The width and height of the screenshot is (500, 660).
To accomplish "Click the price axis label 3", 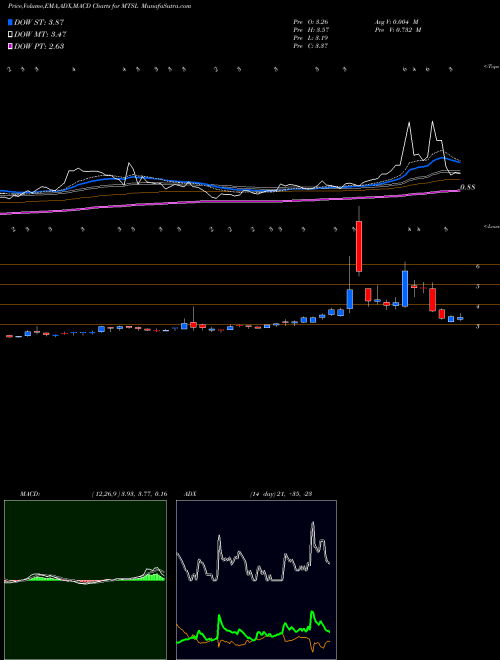I will tap(478, 326).
